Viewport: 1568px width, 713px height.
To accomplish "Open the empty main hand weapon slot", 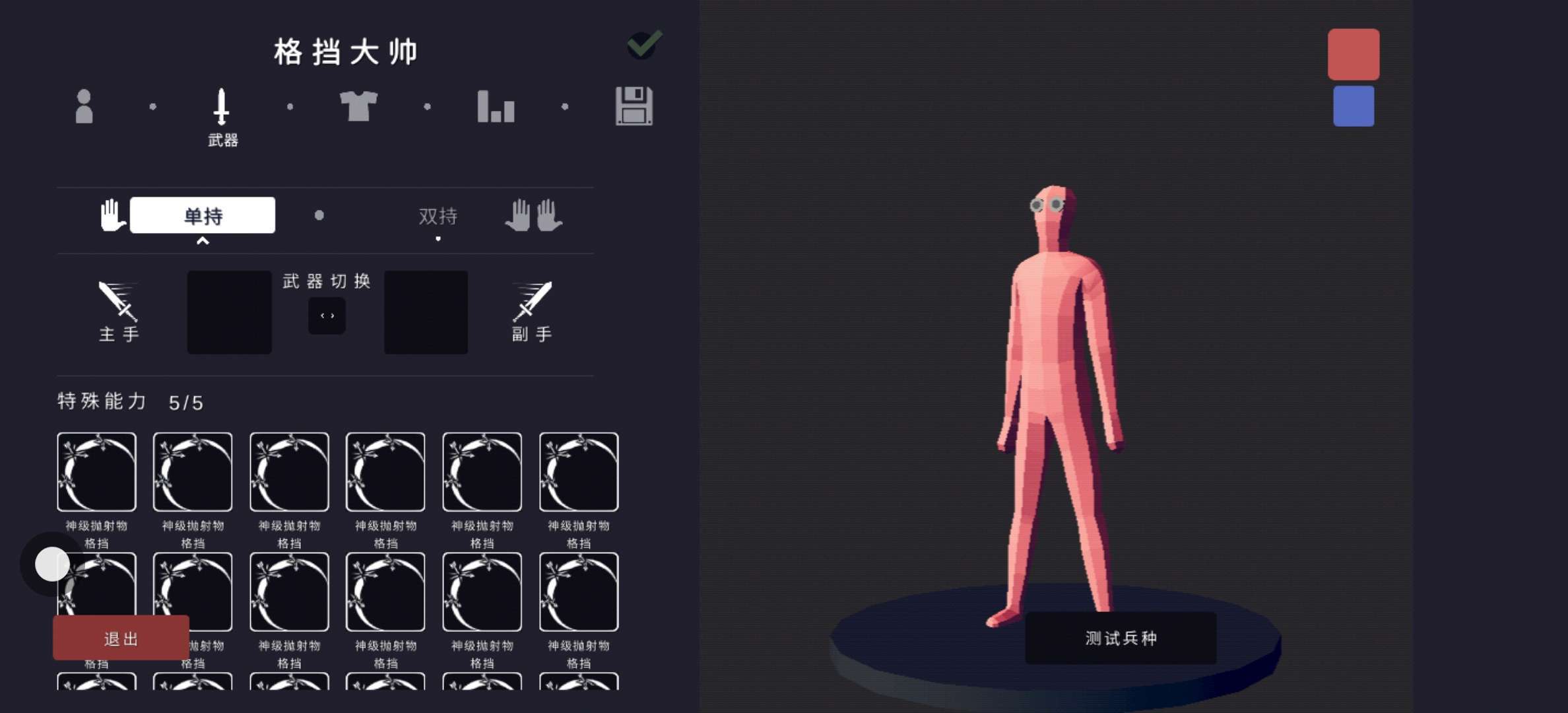I will point(229,312).
